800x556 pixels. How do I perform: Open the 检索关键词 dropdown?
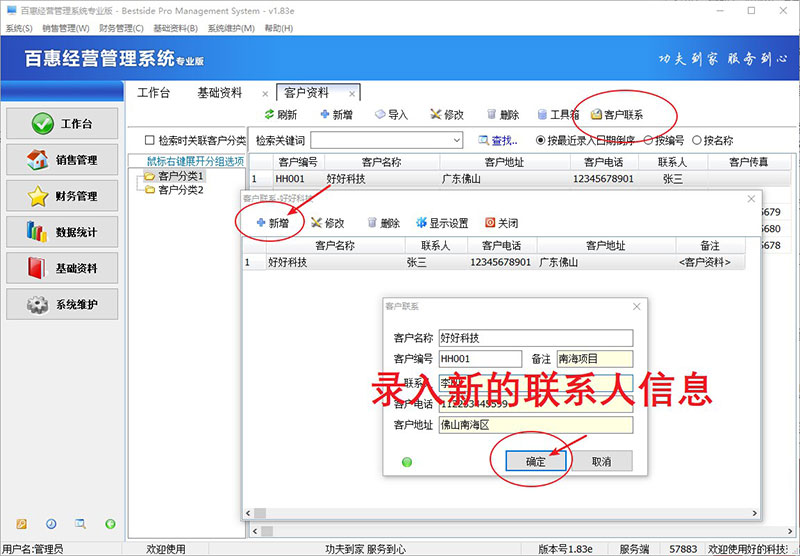point(456,140)
